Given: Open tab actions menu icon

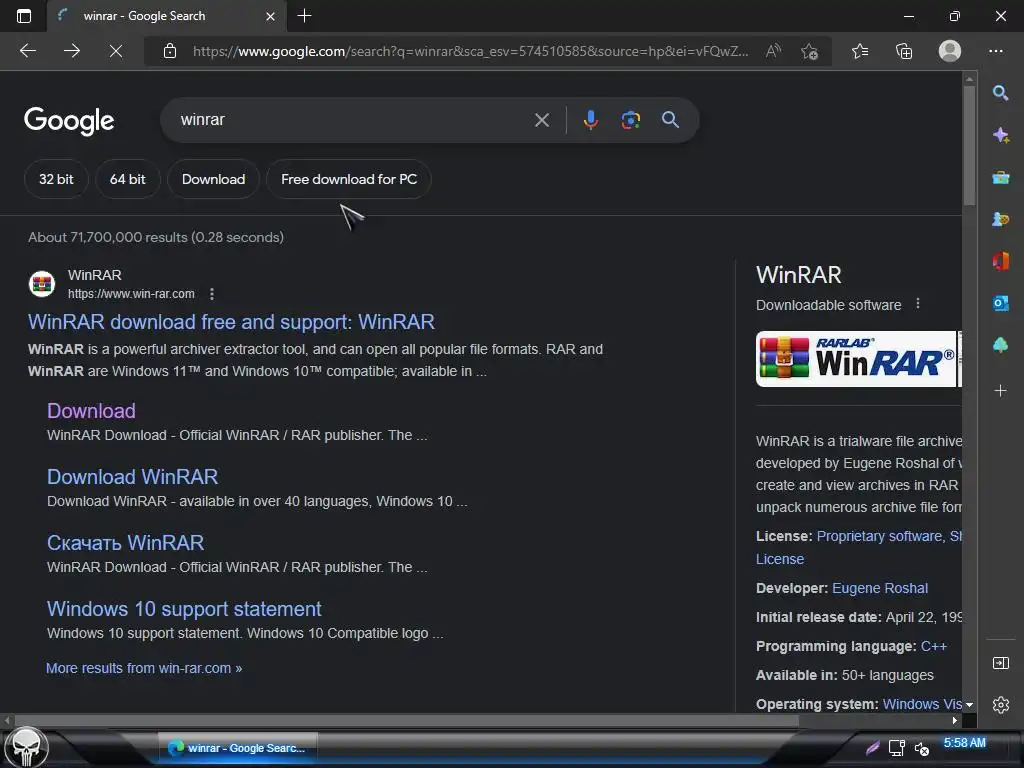Looking at the screenshot, I should pos(24,16).
